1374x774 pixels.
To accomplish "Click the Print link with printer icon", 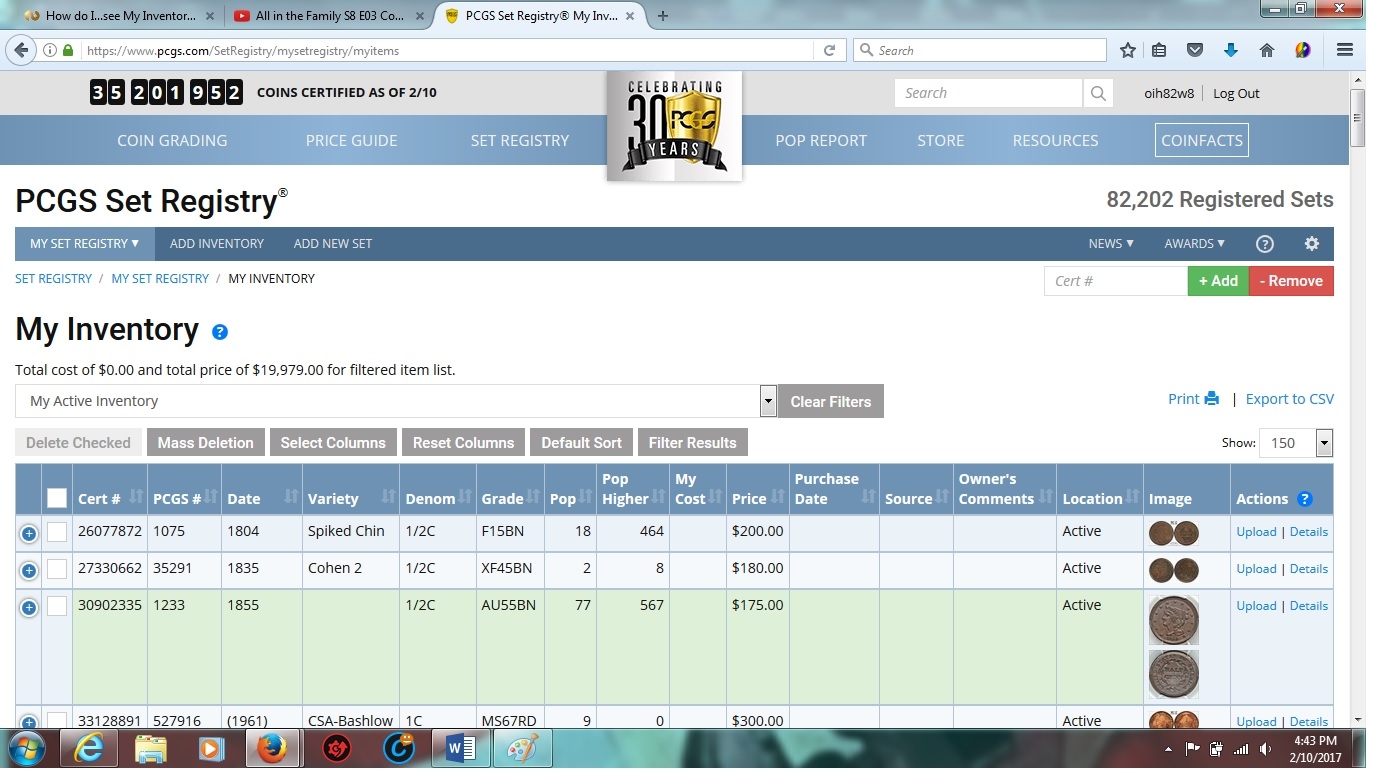I will point(1193,399).
